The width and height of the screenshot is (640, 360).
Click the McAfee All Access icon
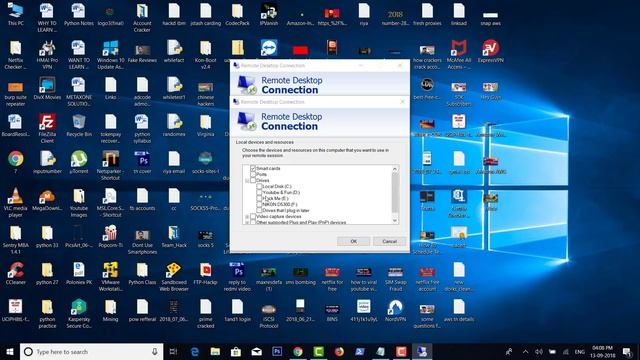459,54
